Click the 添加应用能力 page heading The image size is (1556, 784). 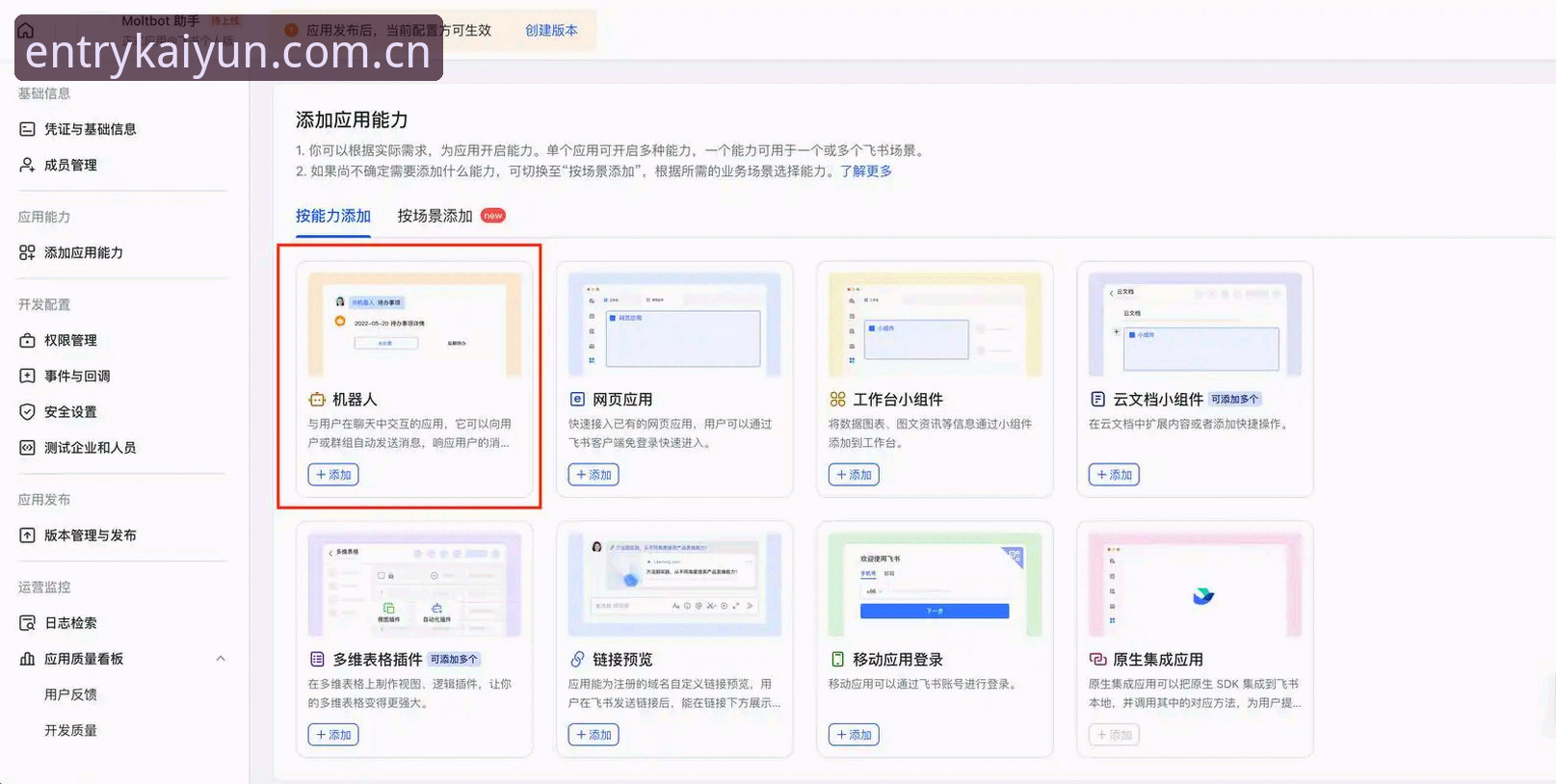[x=352, y=119]
